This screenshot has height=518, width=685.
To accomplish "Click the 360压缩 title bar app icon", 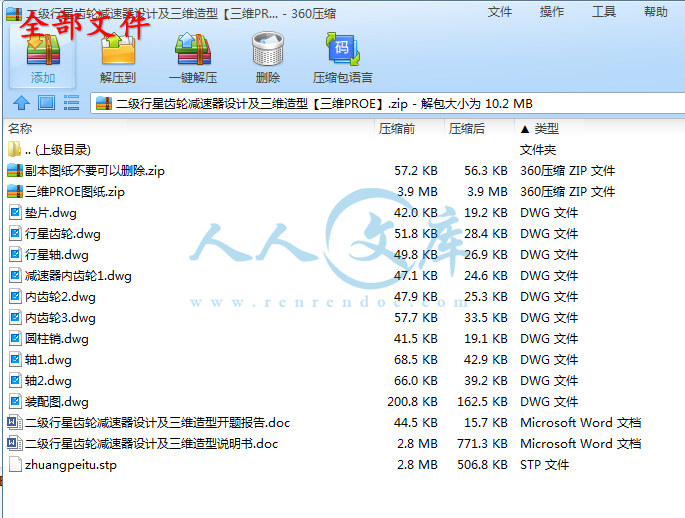I will point(14,14).
